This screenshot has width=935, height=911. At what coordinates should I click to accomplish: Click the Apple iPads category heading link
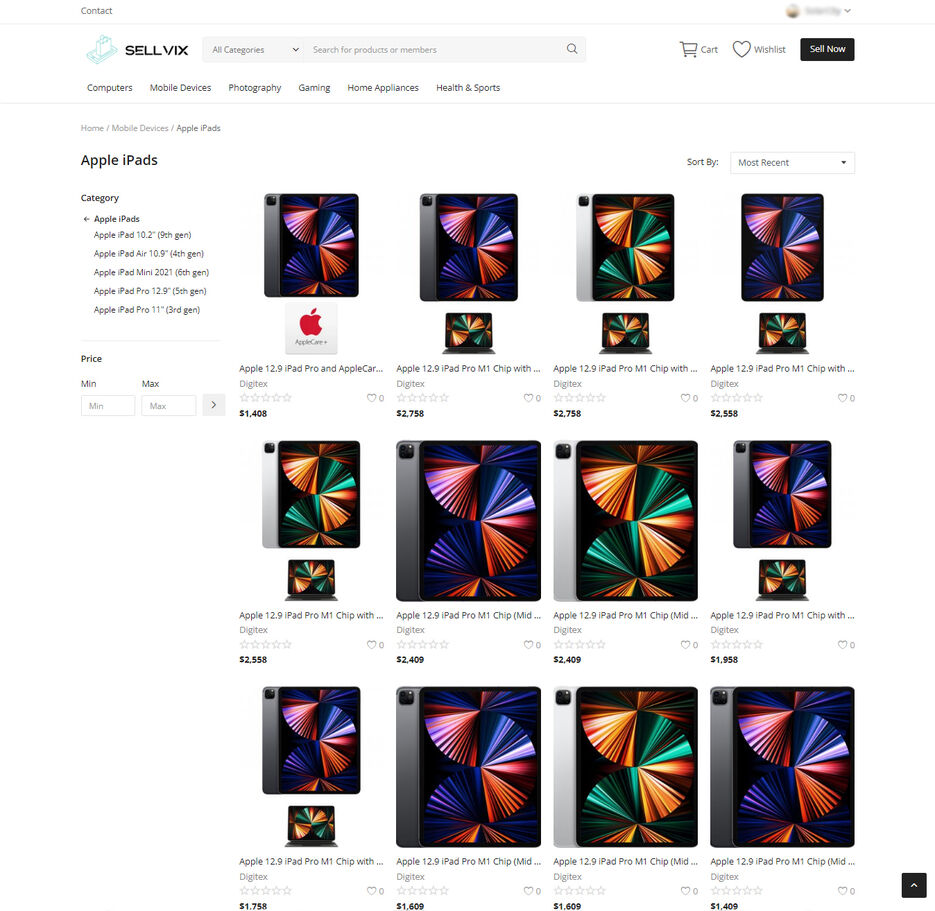(x=117, y=219)
